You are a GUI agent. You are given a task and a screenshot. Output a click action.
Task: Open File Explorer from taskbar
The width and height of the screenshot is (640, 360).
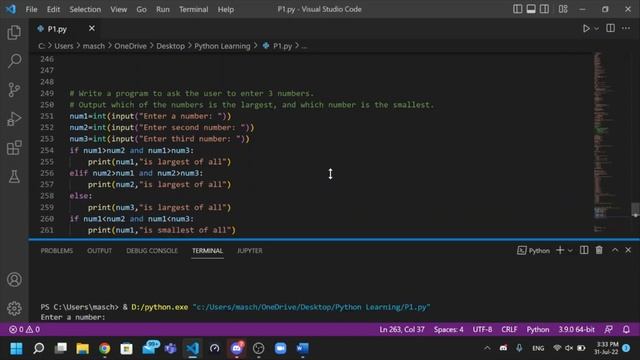pos(82,348)
